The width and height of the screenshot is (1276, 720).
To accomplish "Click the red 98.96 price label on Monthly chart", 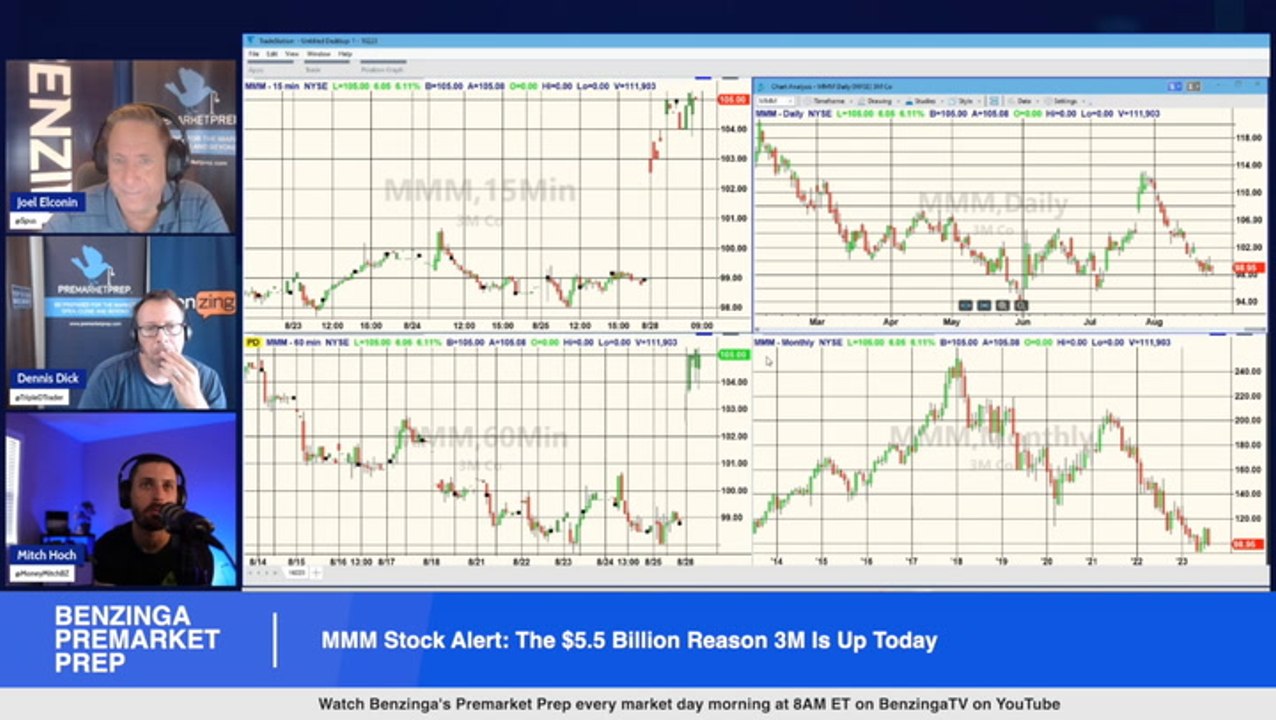I will pyautogui.click(x=1245, y=544).
